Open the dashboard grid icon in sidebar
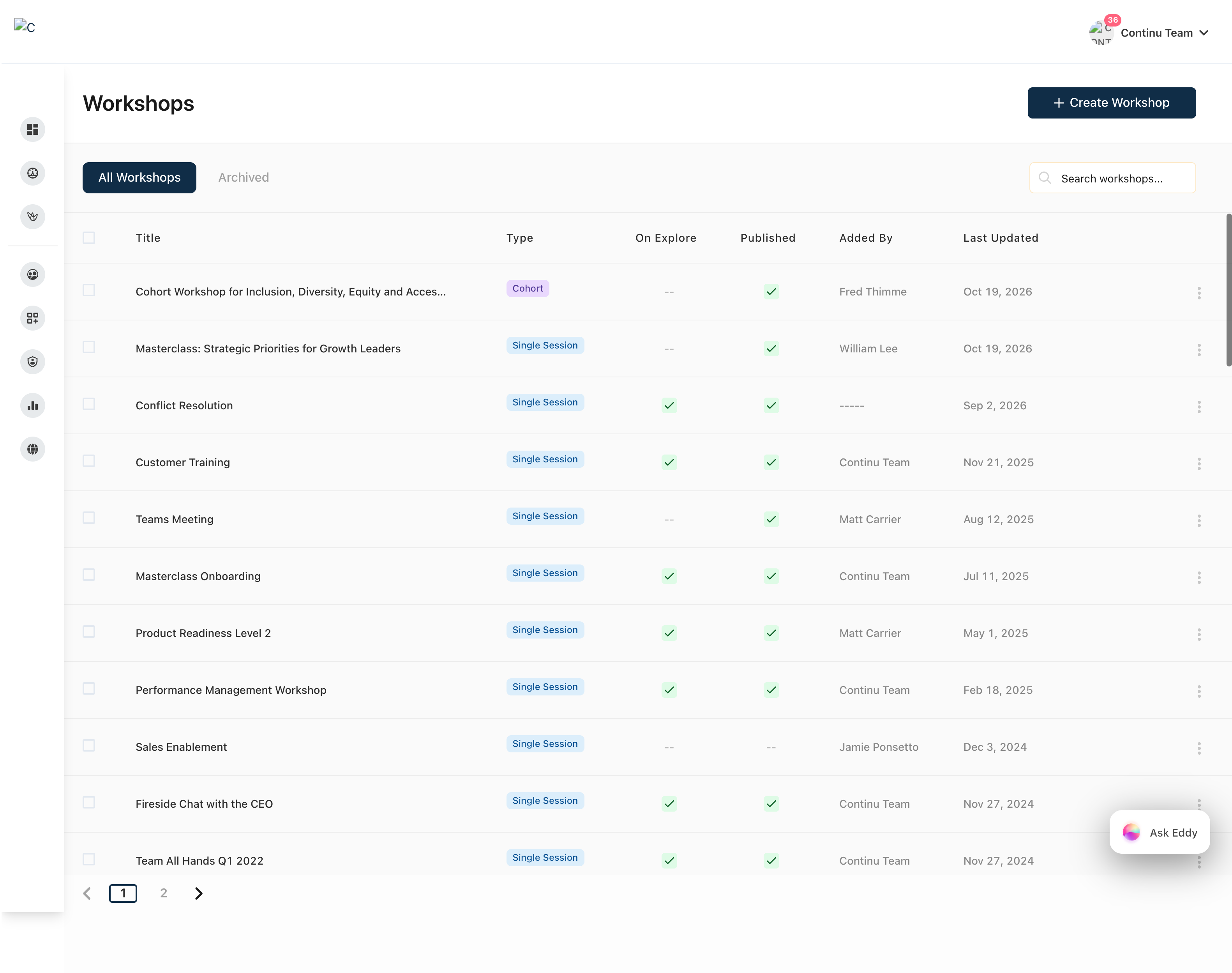This screenshot has width=1232, height=973. pyautogui.click(x=32, y=129)
